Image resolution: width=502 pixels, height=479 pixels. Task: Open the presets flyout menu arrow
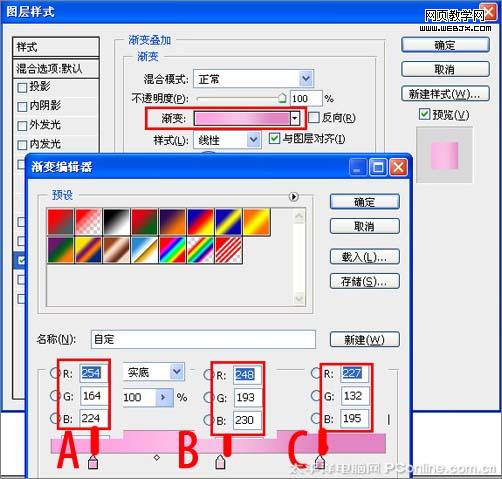point(294,197)
